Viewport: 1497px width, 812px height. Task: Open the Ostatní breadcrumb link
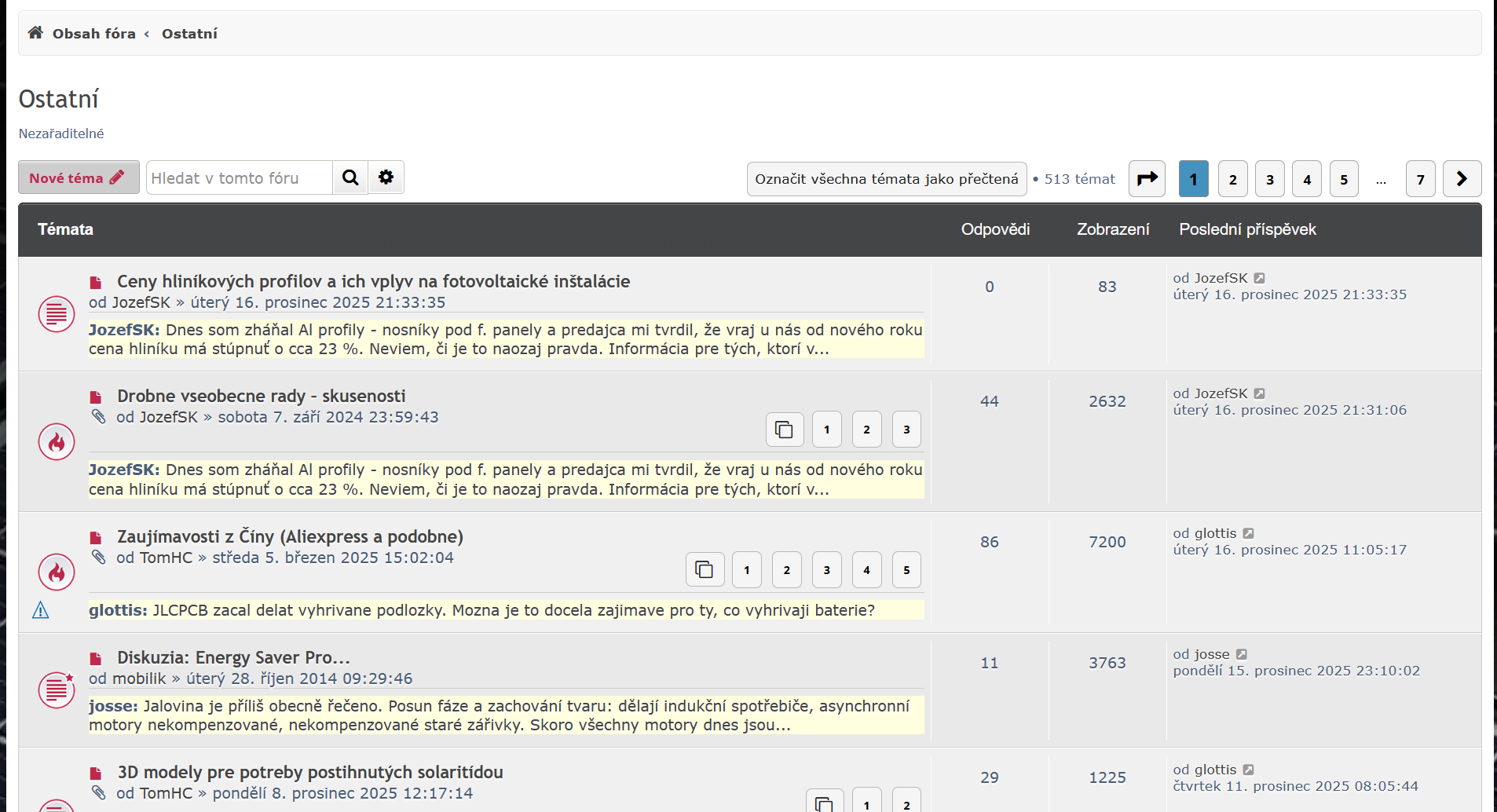[x=189, y=34]
